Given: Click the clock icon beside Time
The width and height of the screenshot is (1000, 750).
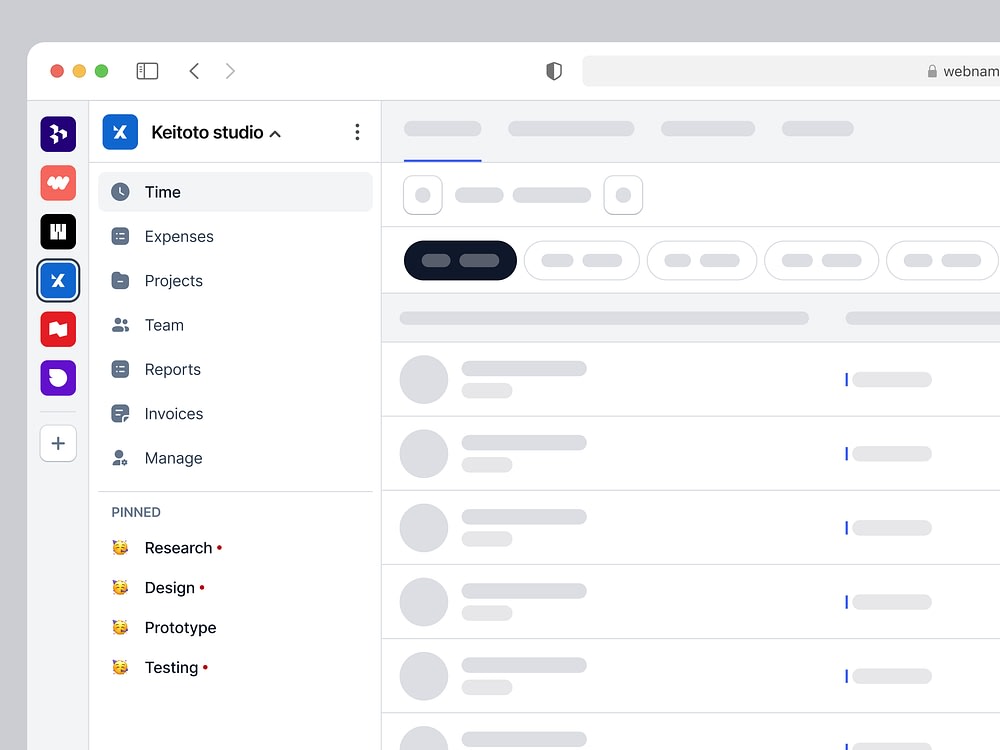Looking at the screenshot, I should (x=120, y=192).
